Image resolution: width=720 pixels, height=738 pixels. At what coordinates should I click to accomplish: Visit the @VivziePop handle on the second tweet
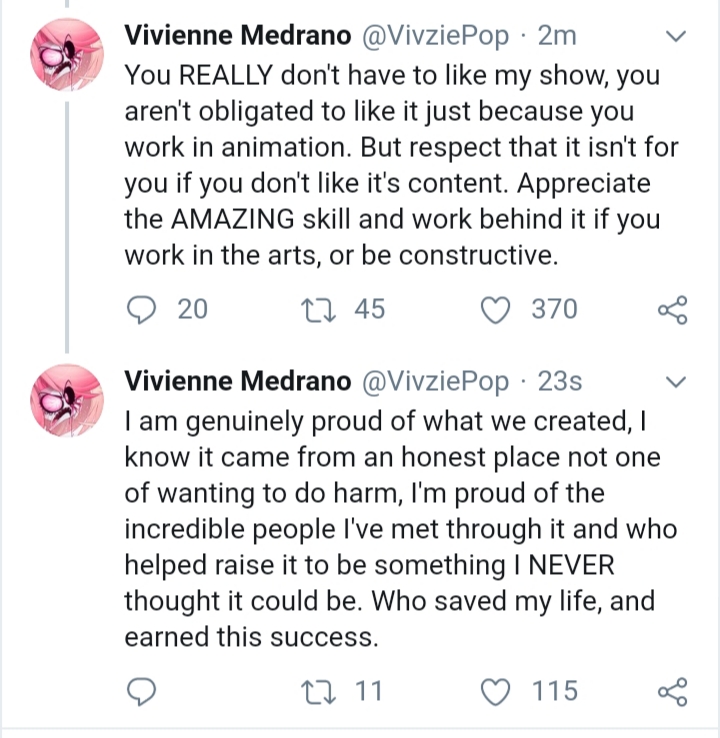435,382
